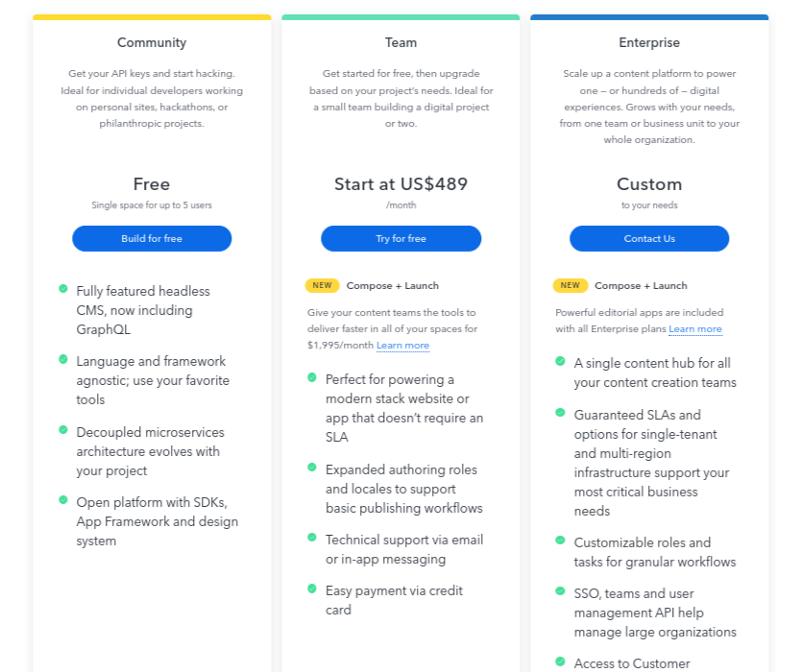
Task: Click the Build for free button
Action: tap(151, 238)
